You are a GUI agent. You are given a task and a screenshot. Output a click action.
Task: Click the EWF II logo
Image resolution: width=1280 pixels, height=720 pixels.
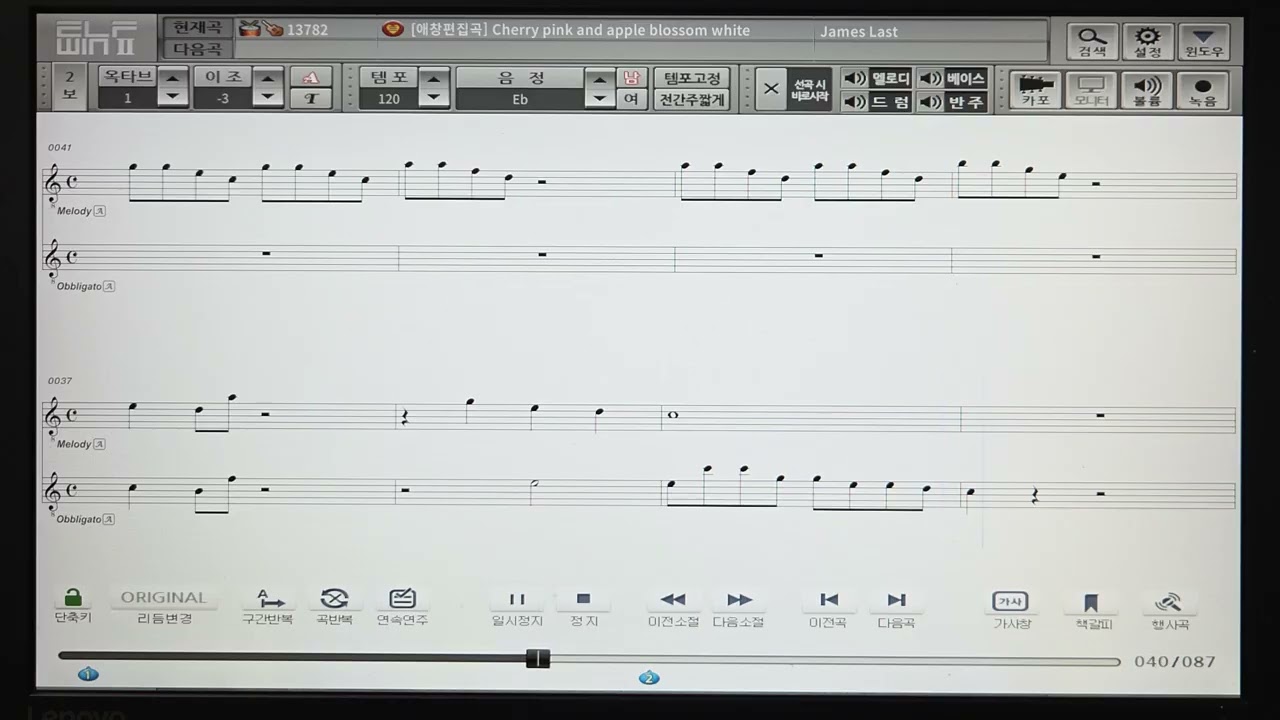coord(97,39)
